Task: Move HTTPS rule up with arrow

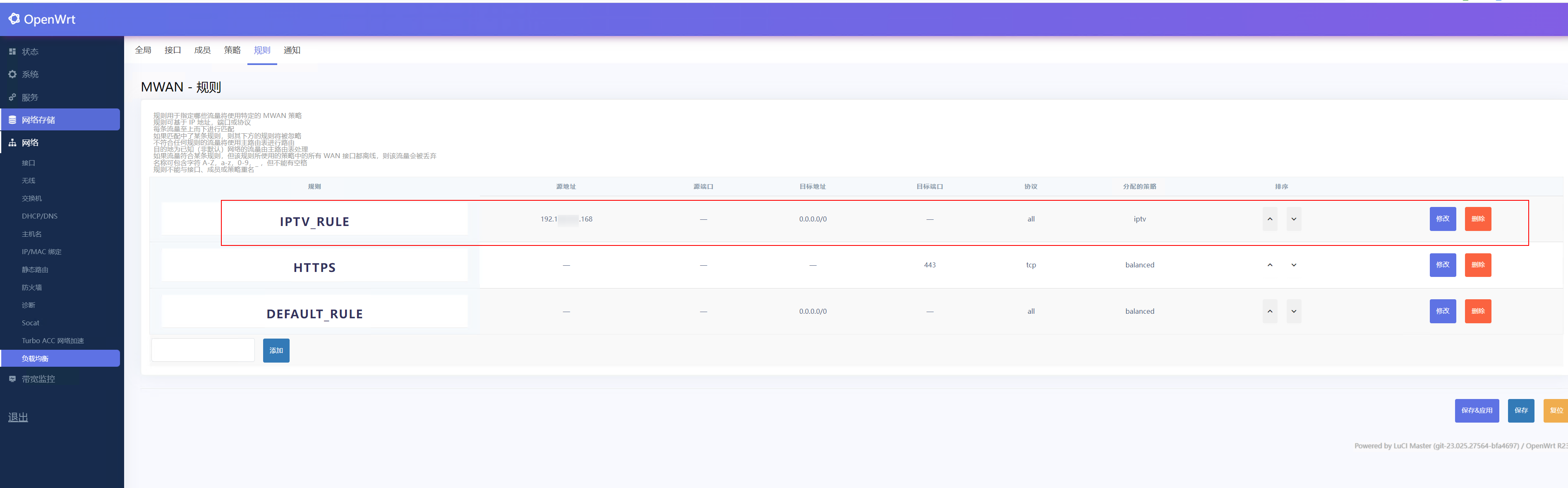Action: [x=1270, y=265]
